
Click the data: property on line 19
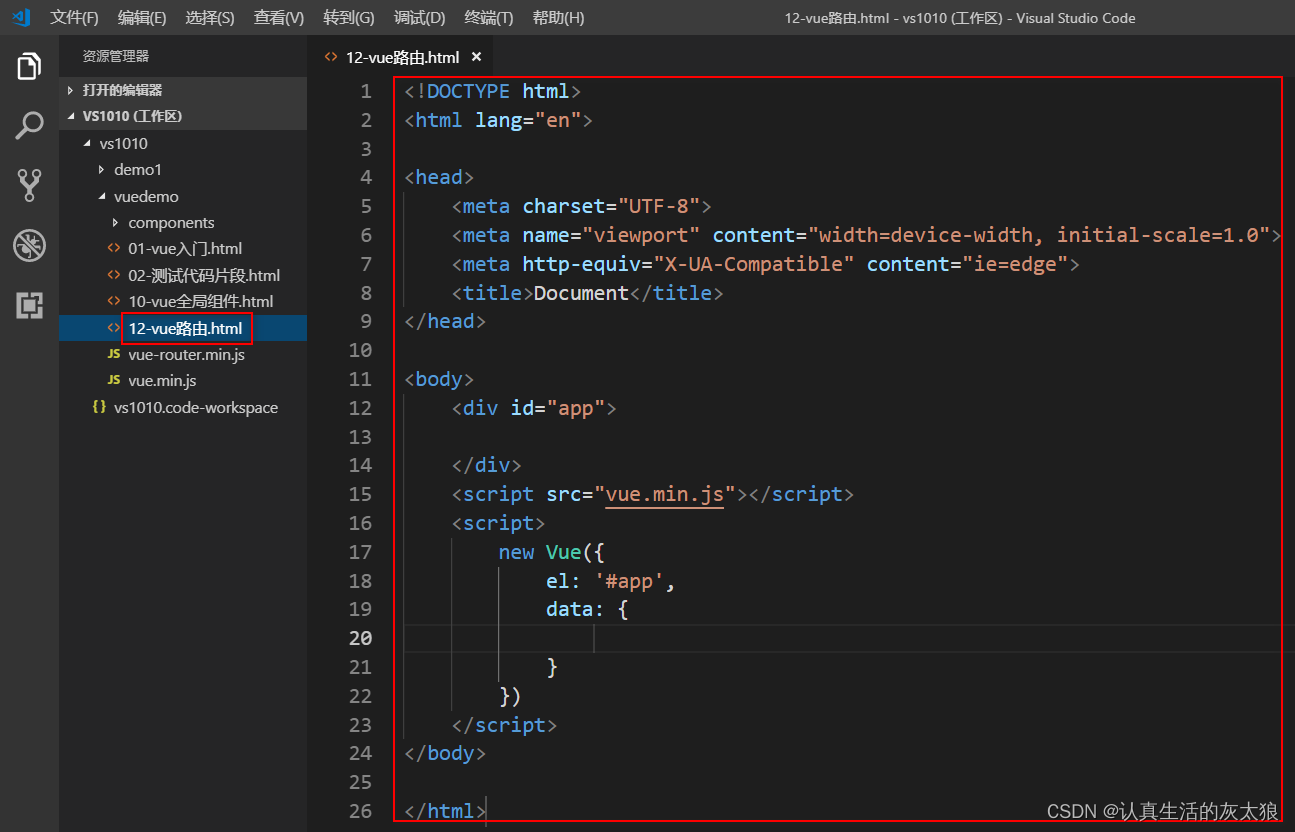(575, 609)
